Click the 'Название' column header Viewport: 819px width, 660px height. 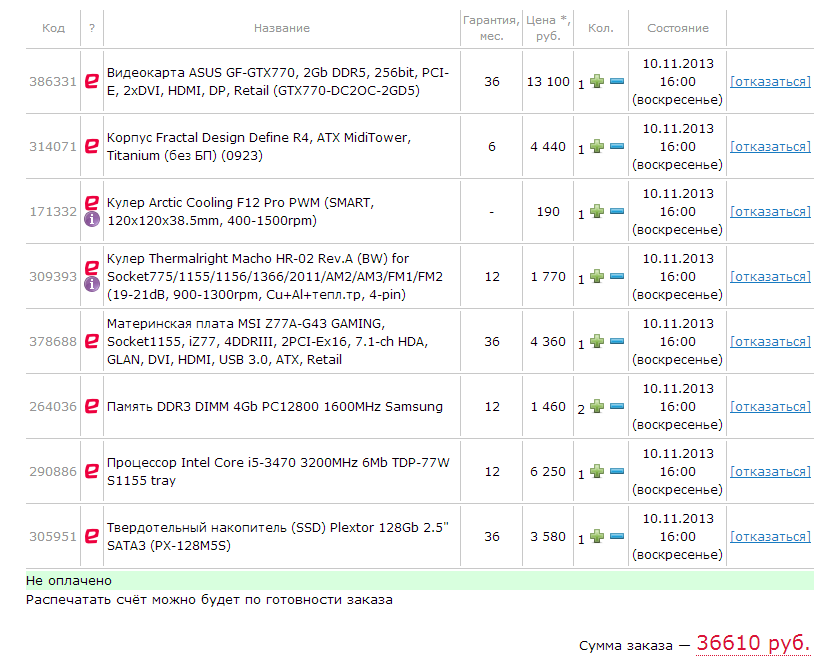tap(281, 28)
